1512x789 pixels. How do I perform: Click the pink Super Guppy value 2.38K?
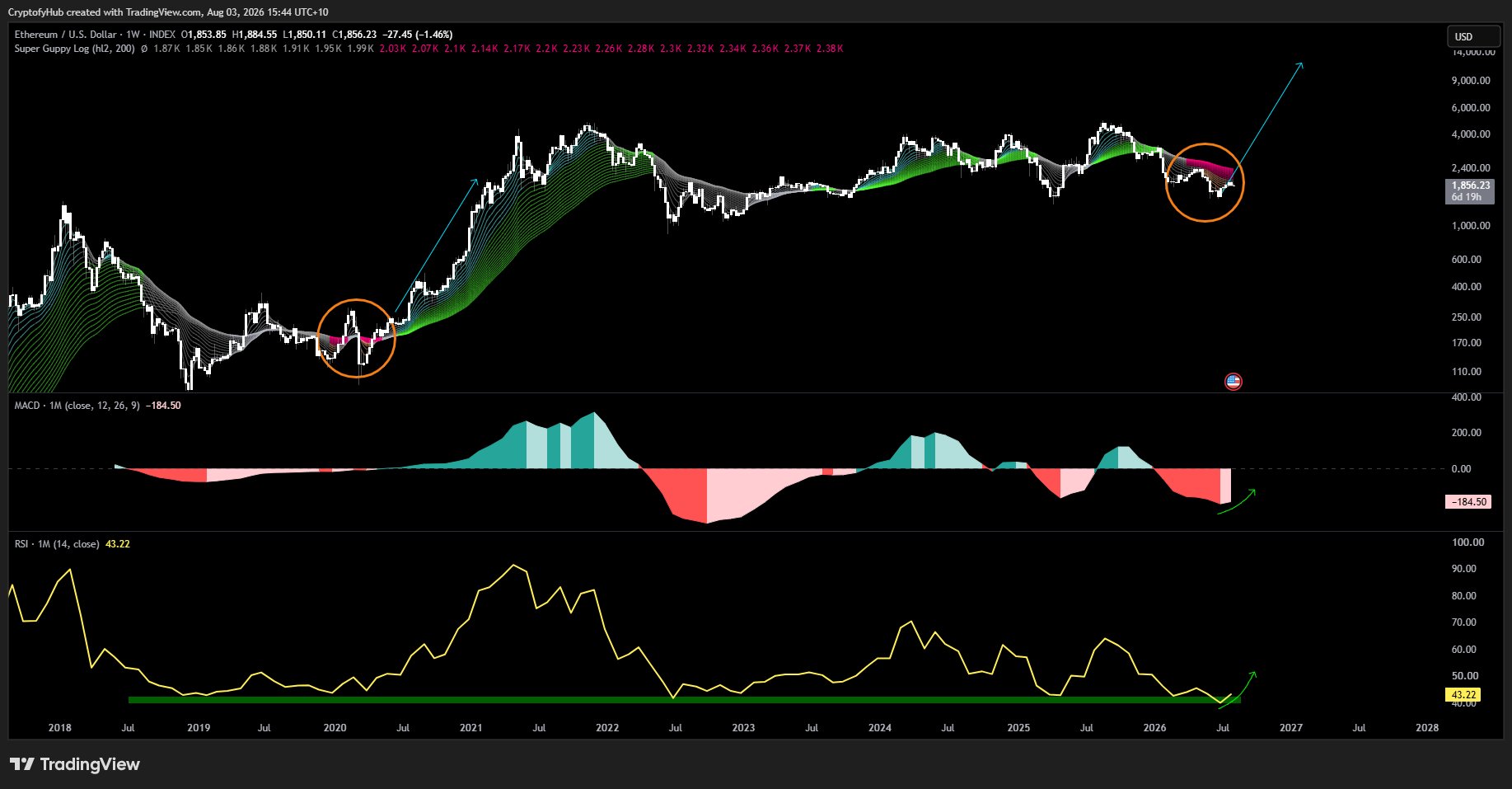tap(830, 49)
